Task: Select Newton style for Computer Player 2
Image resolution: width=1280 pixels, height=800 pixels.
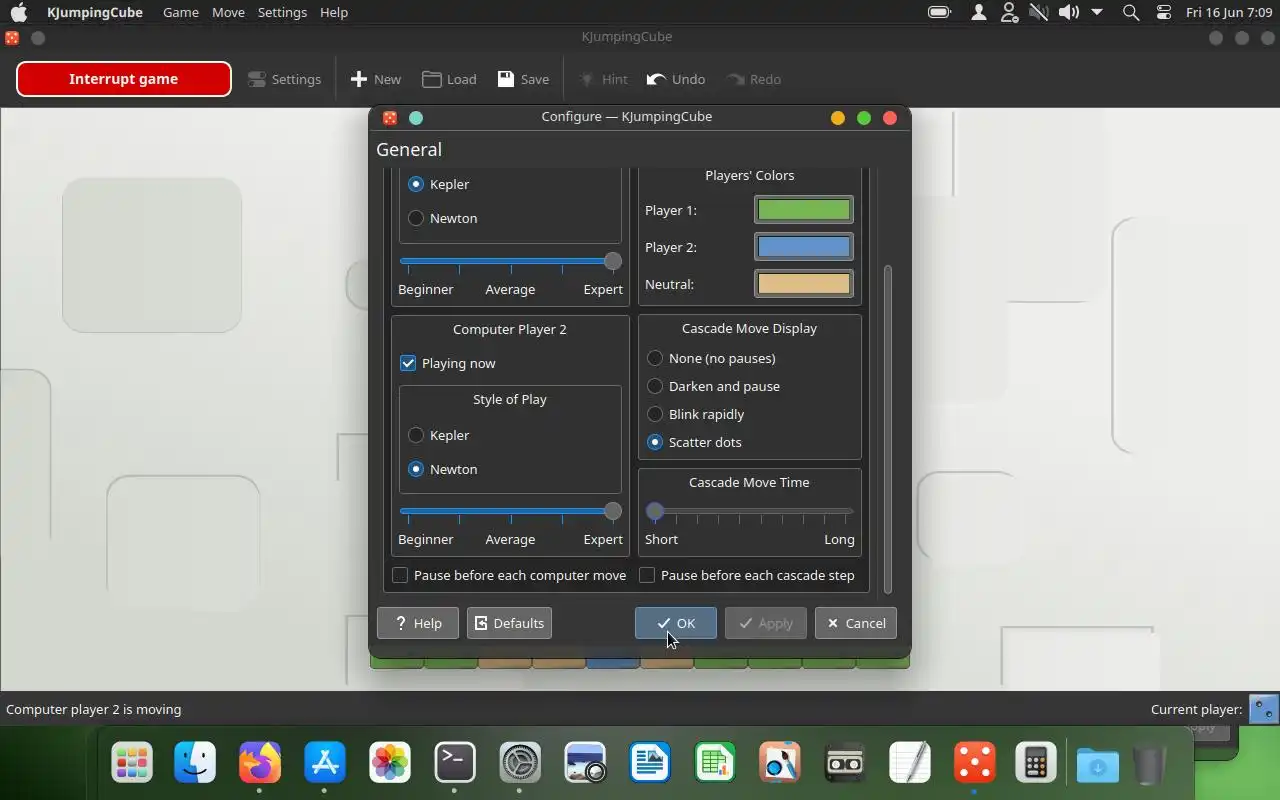Action: coord(443,469)
